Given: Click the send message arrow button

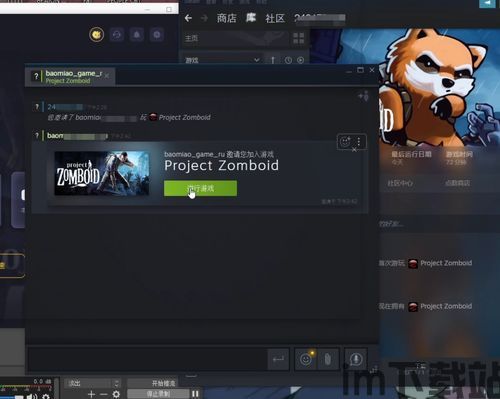Looking at the screenshot, I should point(278,359).
